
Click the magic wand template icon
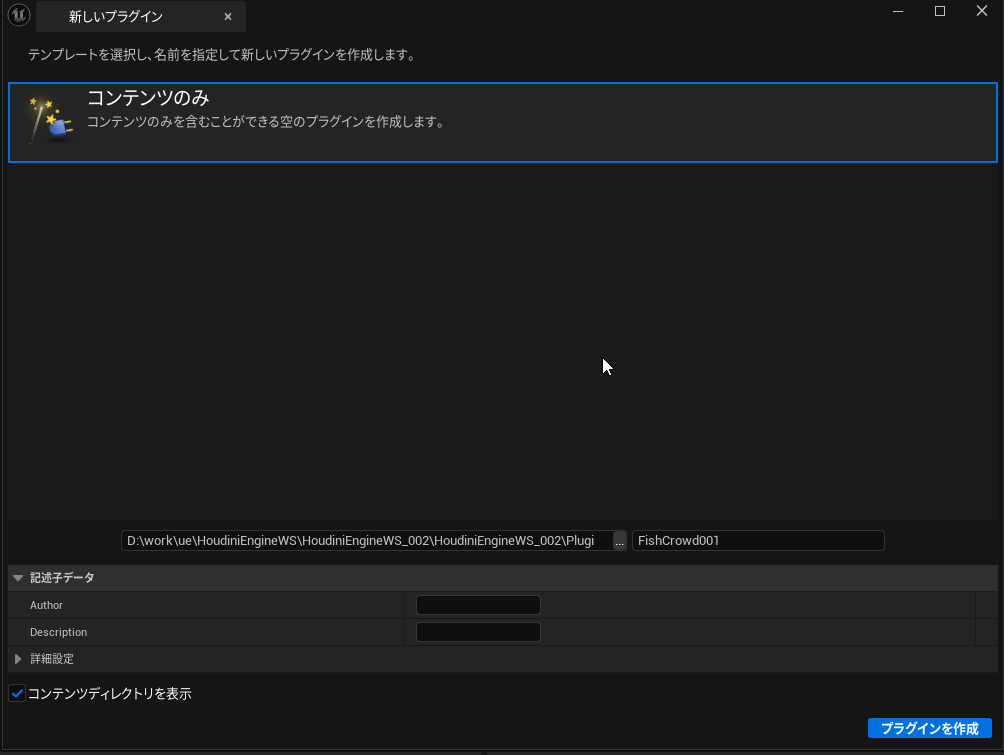pos(51,120)
